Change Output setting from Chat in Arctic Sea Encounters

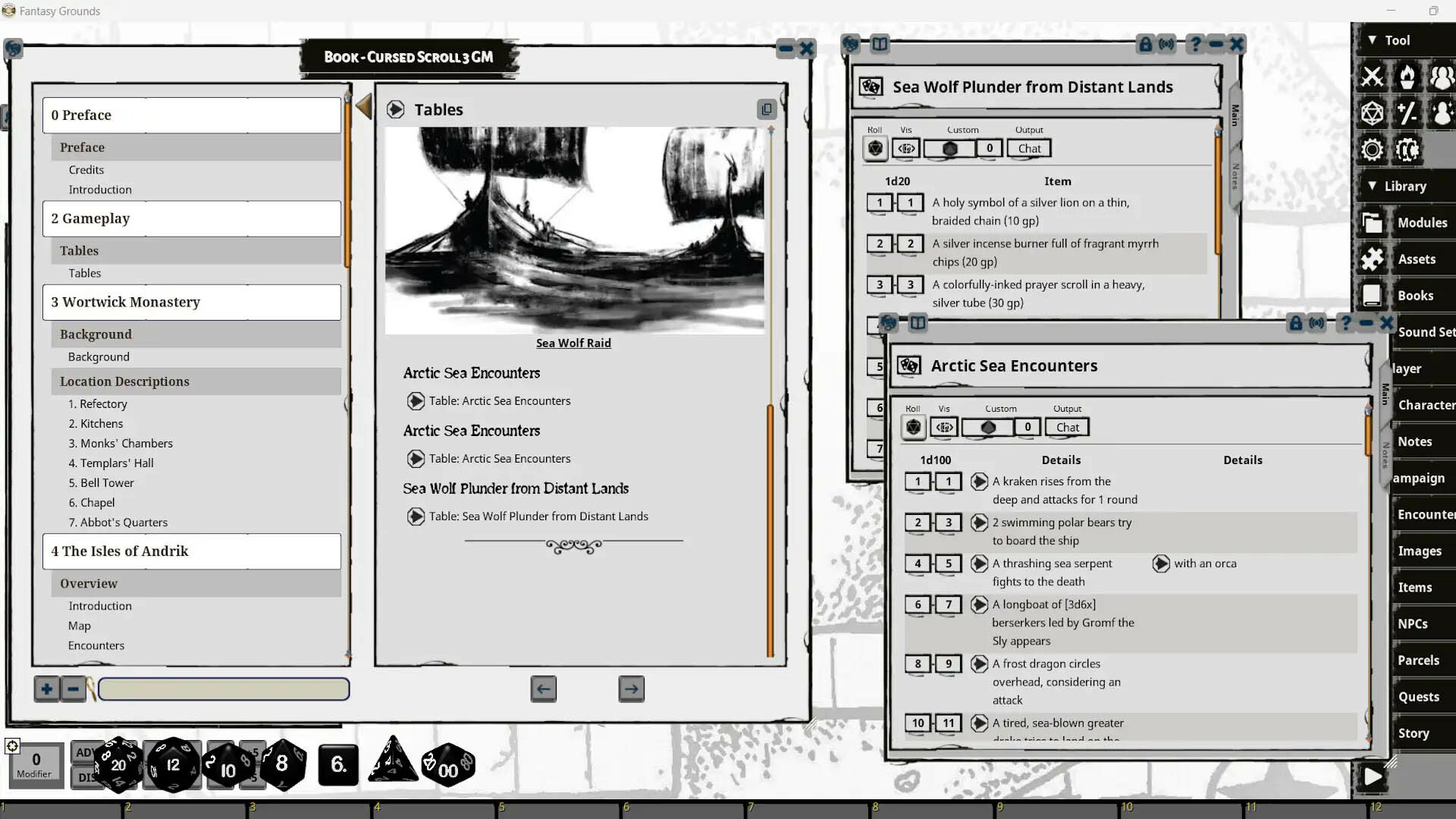(x=1066, y=426)
